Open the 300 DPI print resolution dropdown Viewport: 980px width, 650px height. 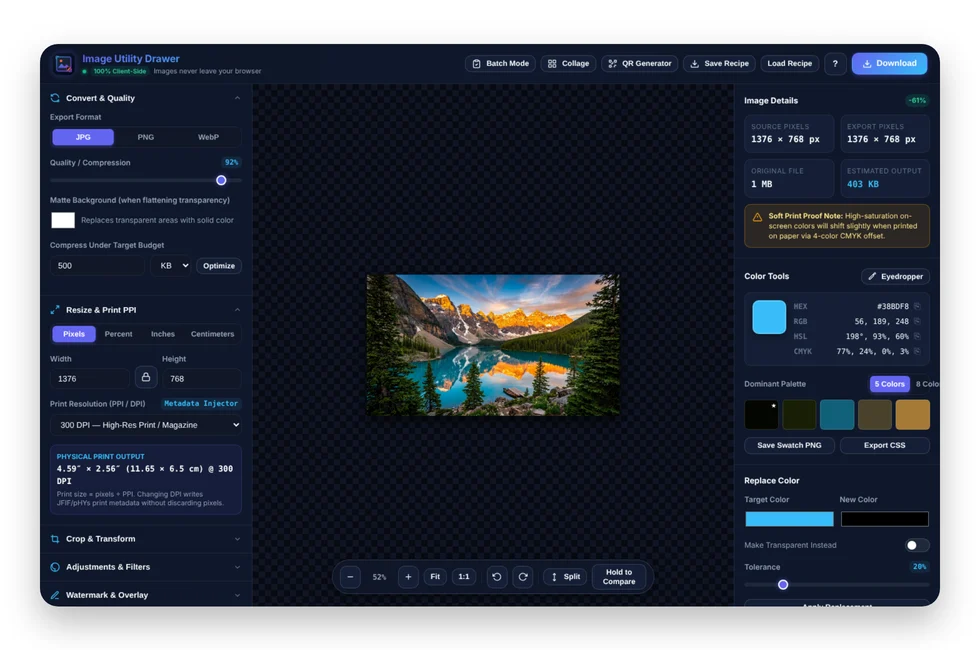146,425
